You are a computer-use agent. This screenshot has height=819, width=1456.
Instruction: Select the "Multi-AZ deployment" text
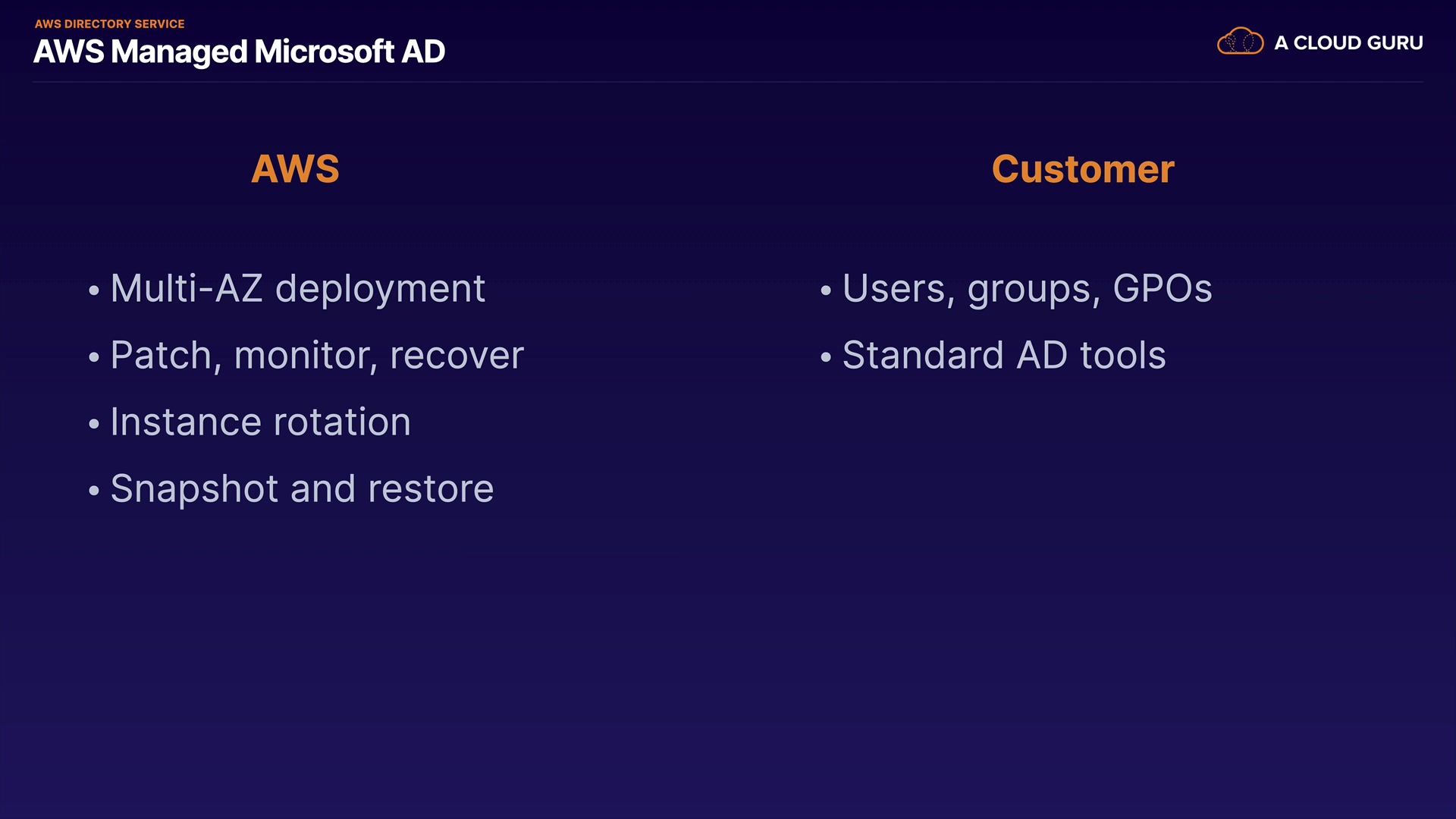coord(297,289)
